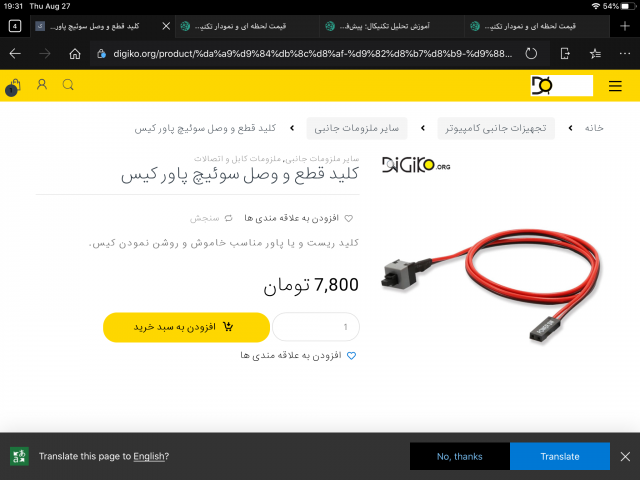Viewport: 640px width, 480px height.
Task: Open the hamburger menu
Action: point(615,86)
